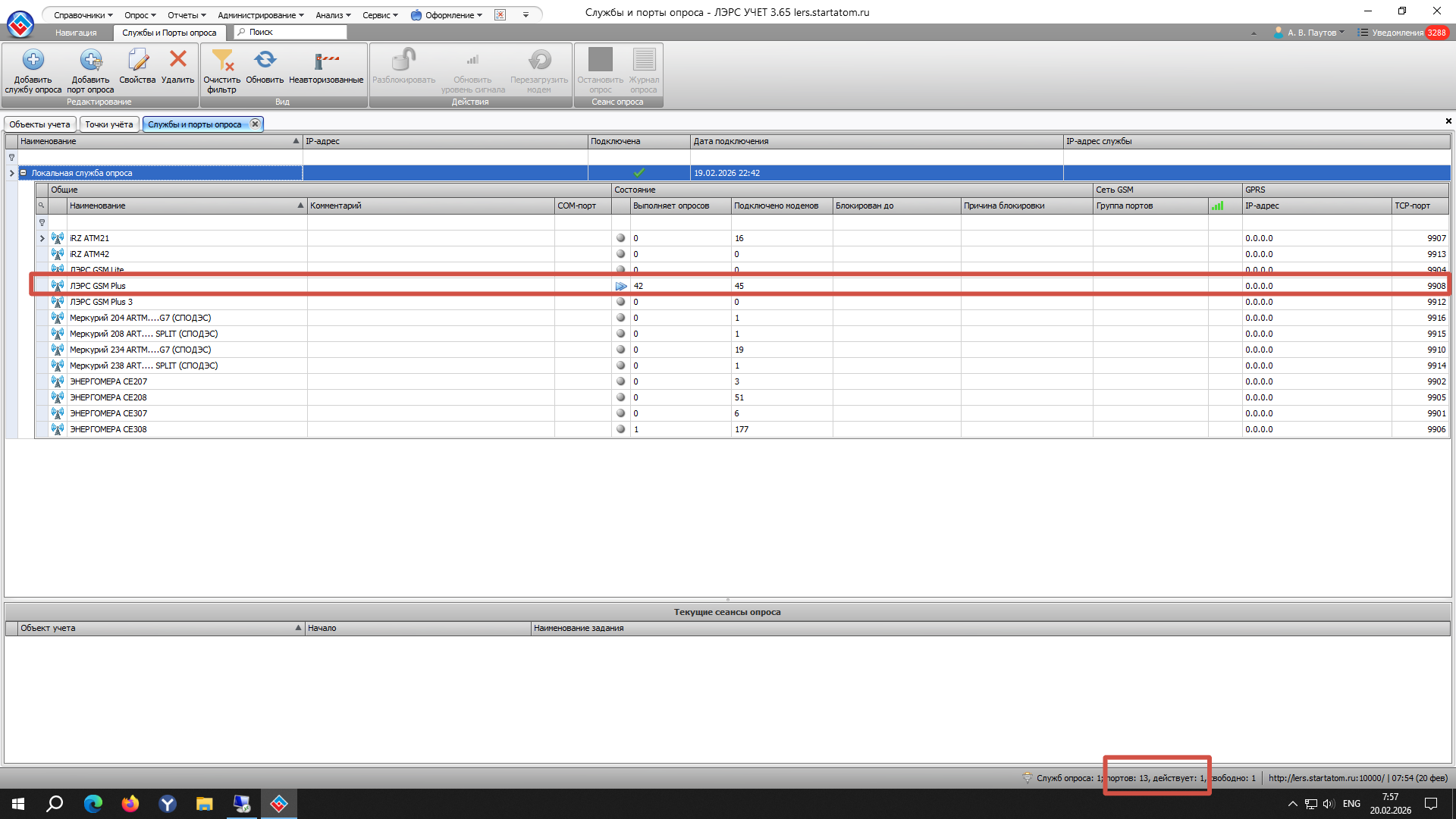Image resolution: width=1456 pixels, height=819 pixels.
Task: Clear the filter with Очистить фильтр
Action: tap(221, 61)
